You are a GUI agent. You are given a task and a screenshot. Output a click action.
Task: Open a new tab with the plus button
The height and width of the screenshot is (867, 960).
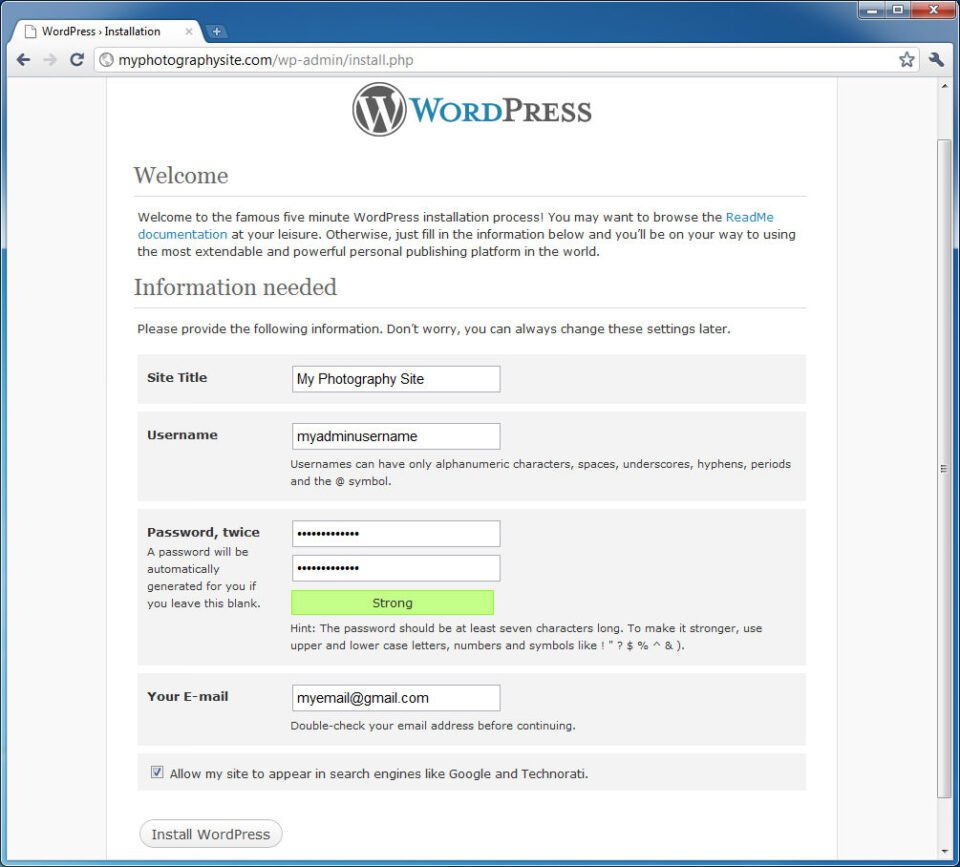coord(216,31)
